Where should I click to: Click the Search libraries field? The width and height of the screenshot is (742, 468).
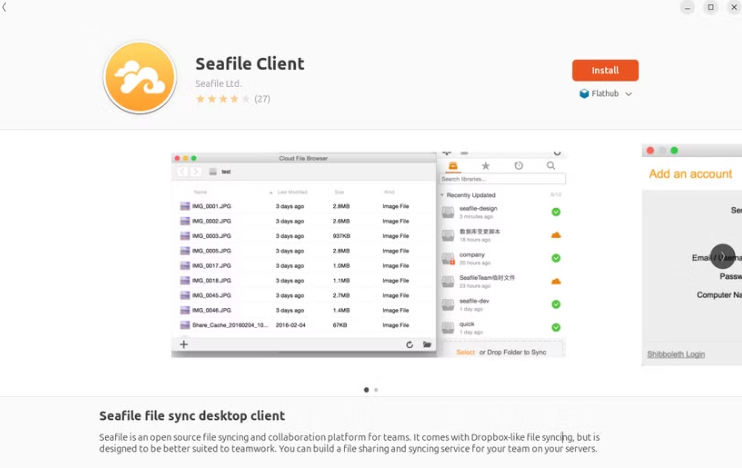[503, 179]
